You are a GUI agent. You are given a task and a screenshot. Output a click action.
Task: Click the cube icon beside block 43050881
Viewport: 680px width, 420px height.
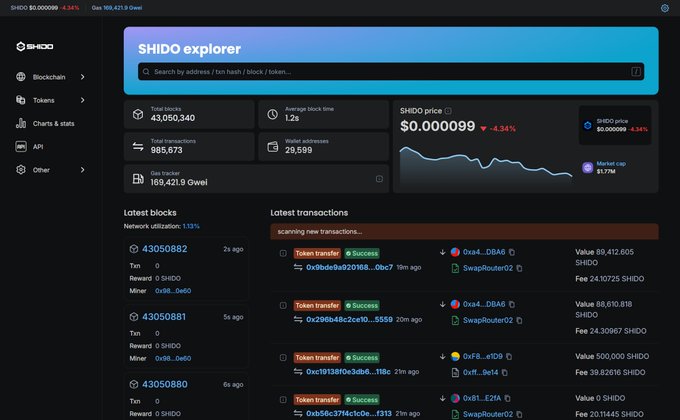[x=134, y=317]
